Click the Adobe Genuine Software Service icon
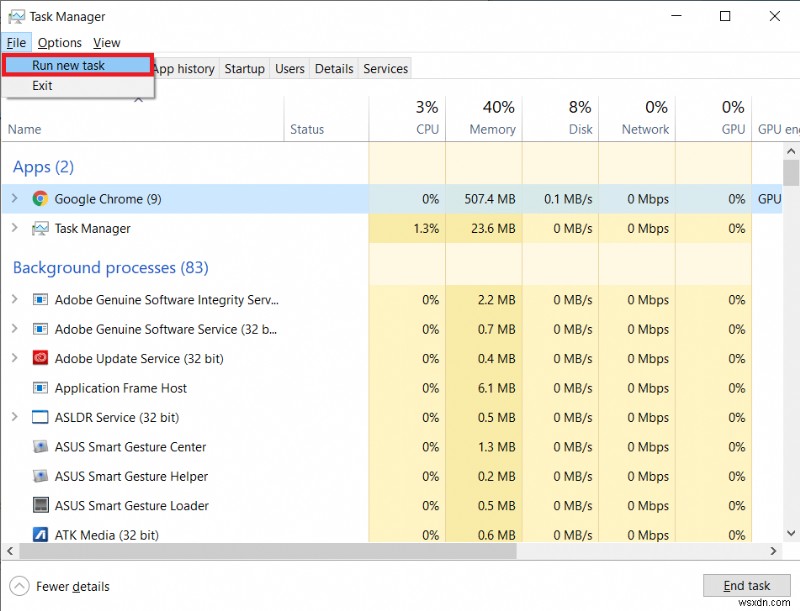Viewport: 800px width, 611px height. [40, 329]
